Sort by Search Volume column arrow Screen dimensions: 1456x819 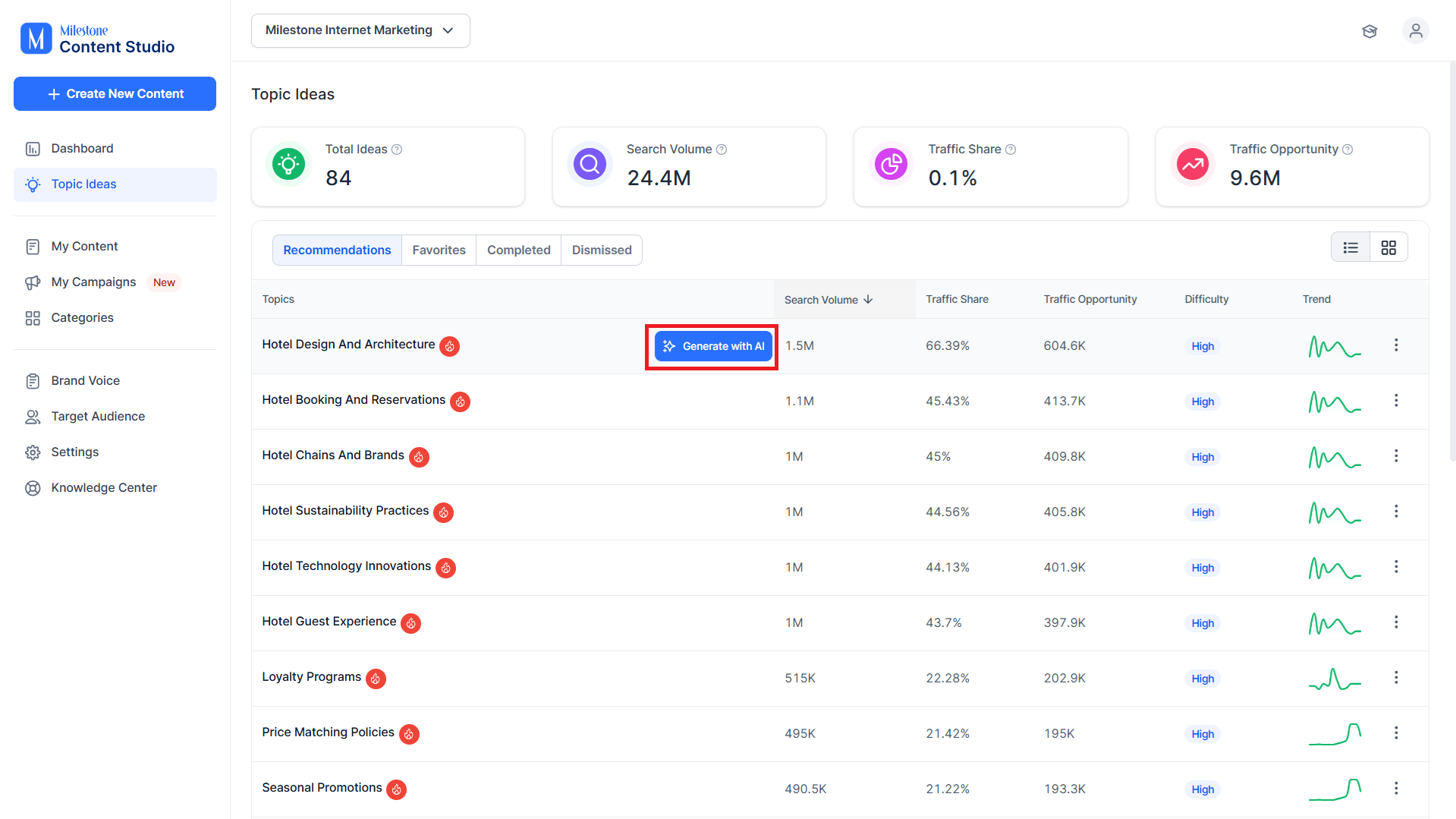(x=868, y=300)
